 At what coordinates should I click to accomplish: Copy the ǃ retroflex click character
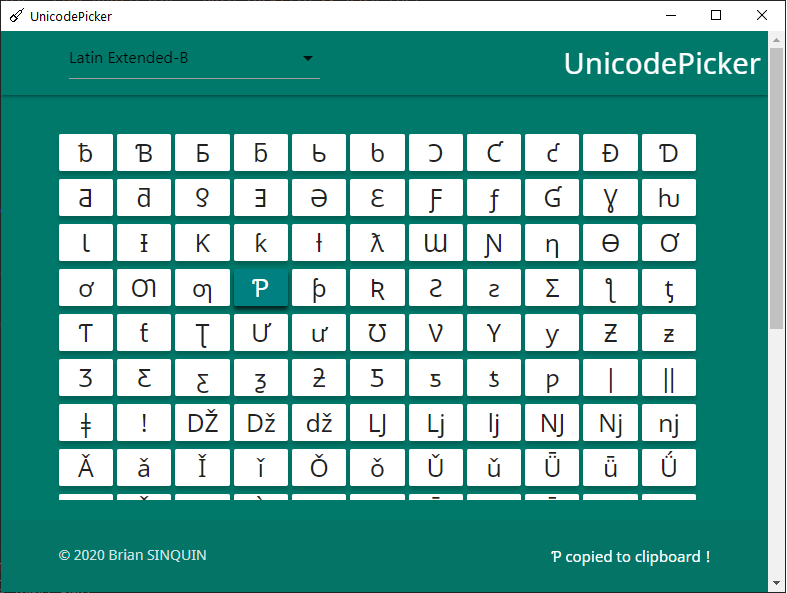[144, 423]
